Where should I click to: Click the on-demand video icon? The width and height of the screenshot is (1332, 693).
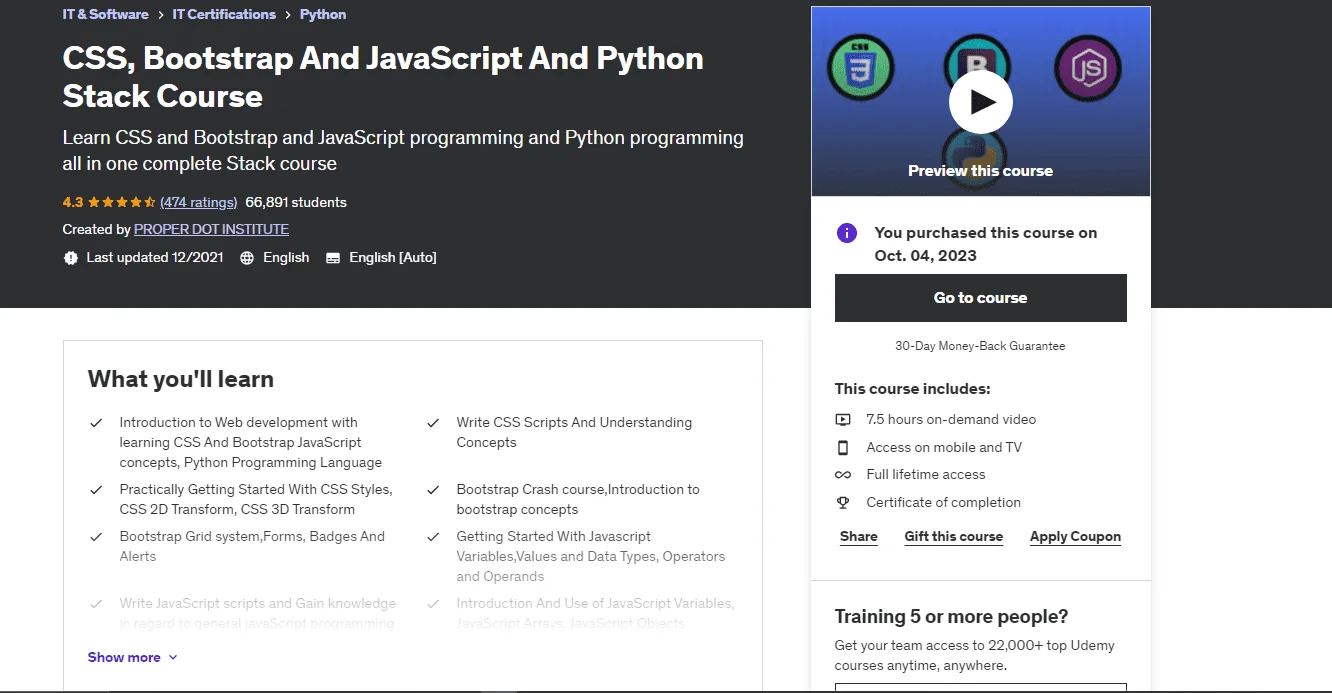(x=843, y=420)
